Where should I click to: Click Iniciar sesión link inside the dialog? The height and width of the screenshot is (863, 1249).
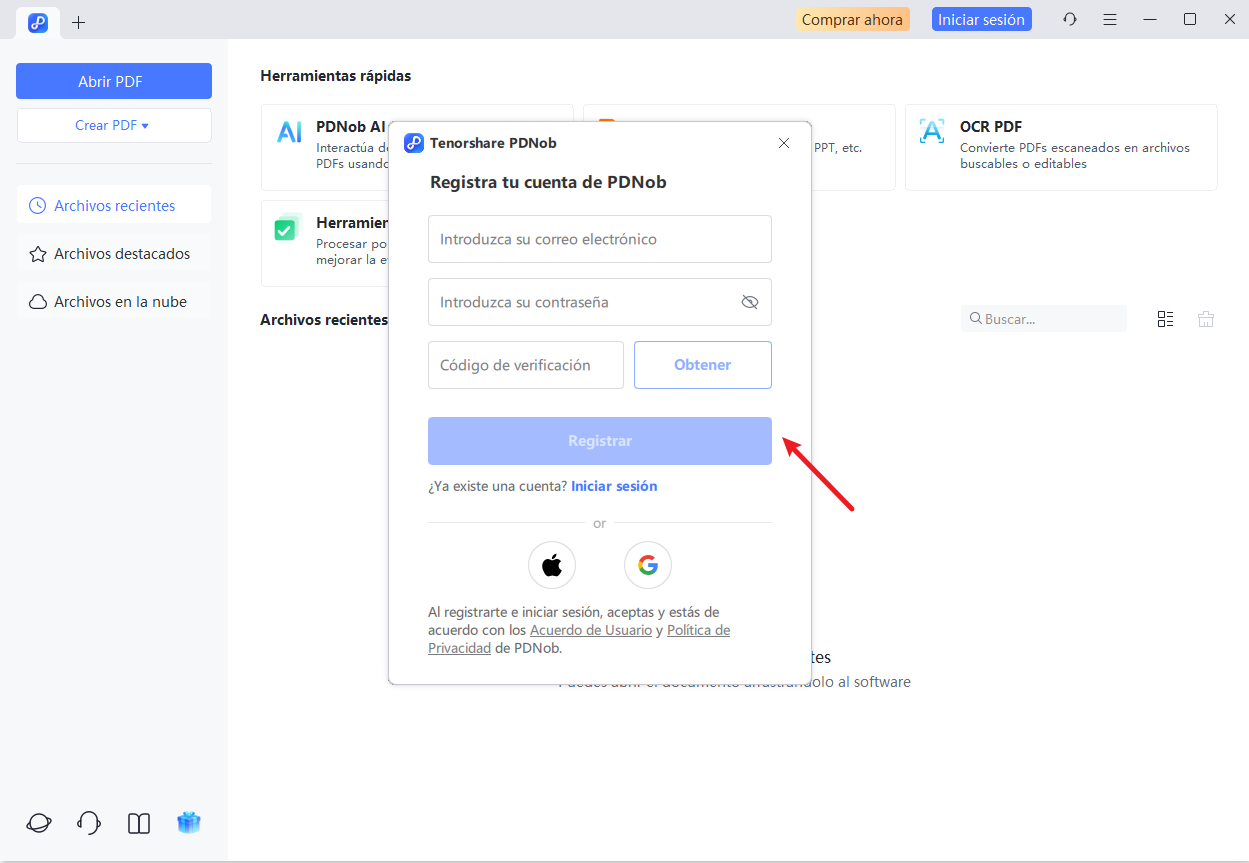pos(614,486)
